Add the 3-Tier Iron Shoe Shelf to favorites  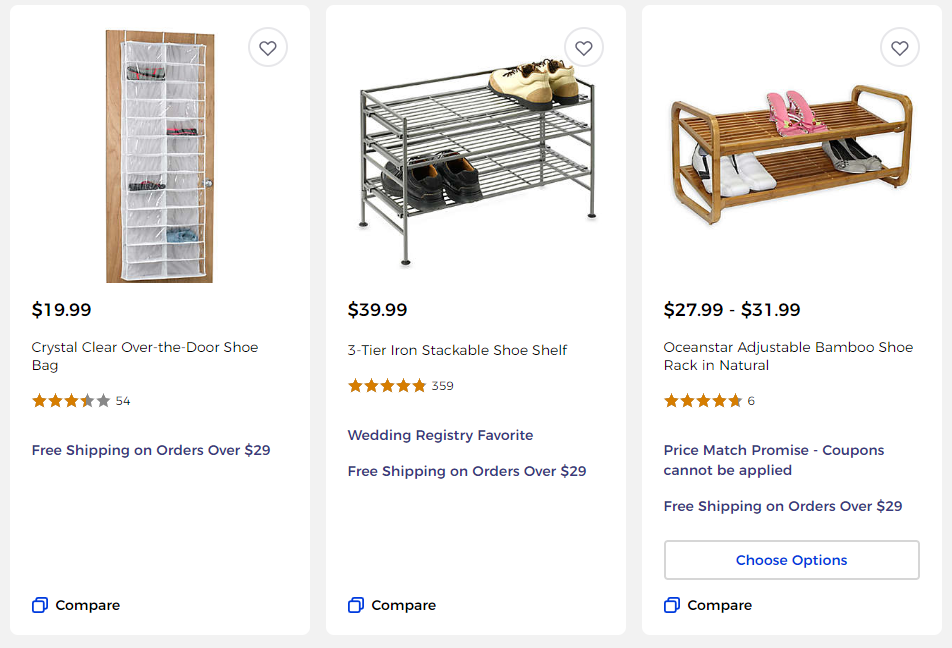(x=583, y=47)
